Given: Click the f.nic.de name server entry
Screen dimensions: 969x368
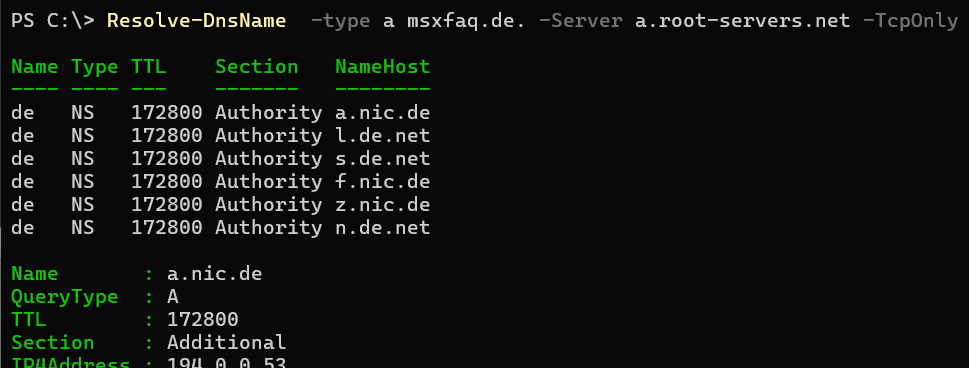Looking at the screenshot, I should [383, 181].
